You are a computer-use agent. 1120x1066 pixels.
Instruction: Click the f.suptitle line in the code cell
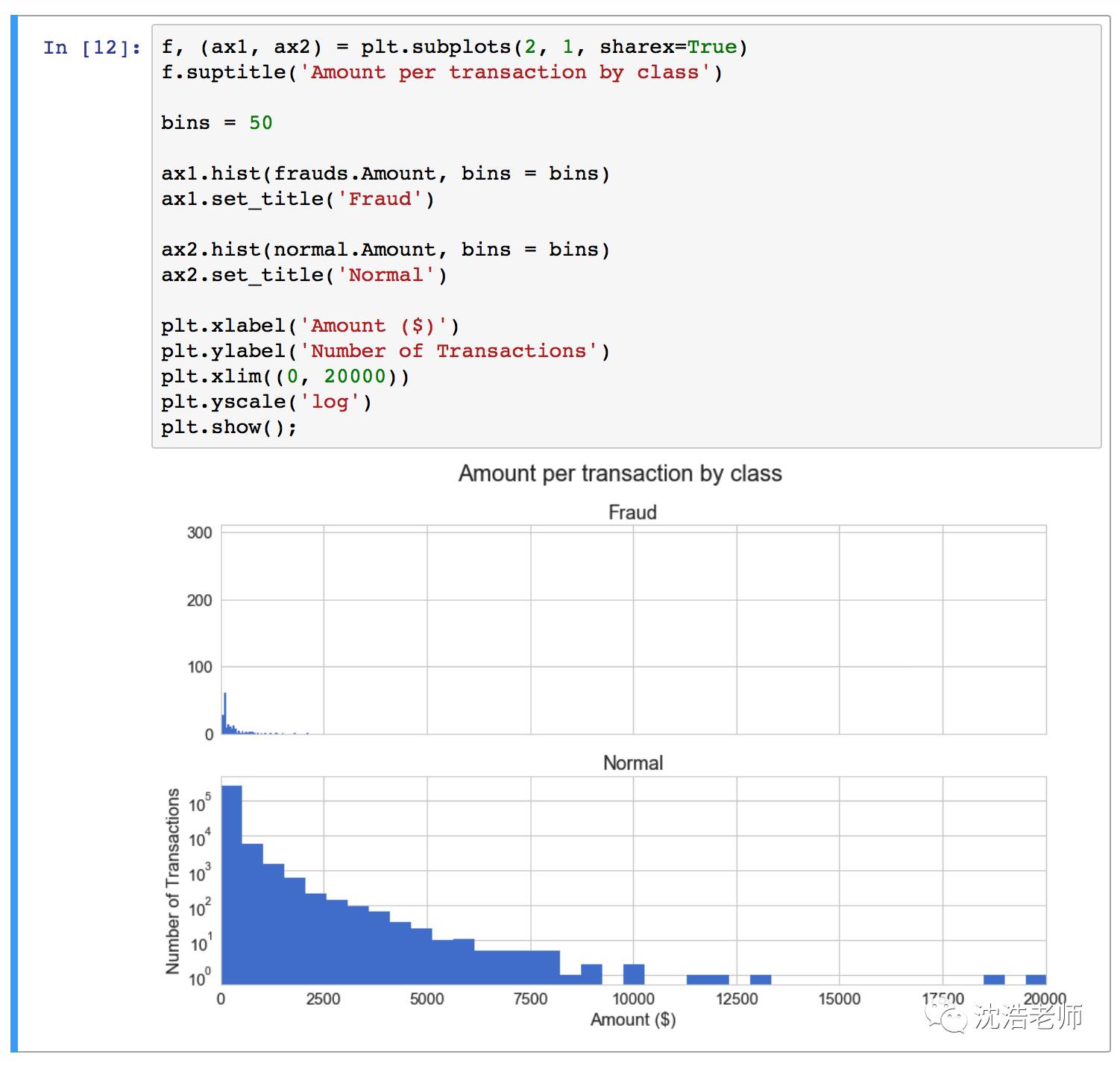441,72
